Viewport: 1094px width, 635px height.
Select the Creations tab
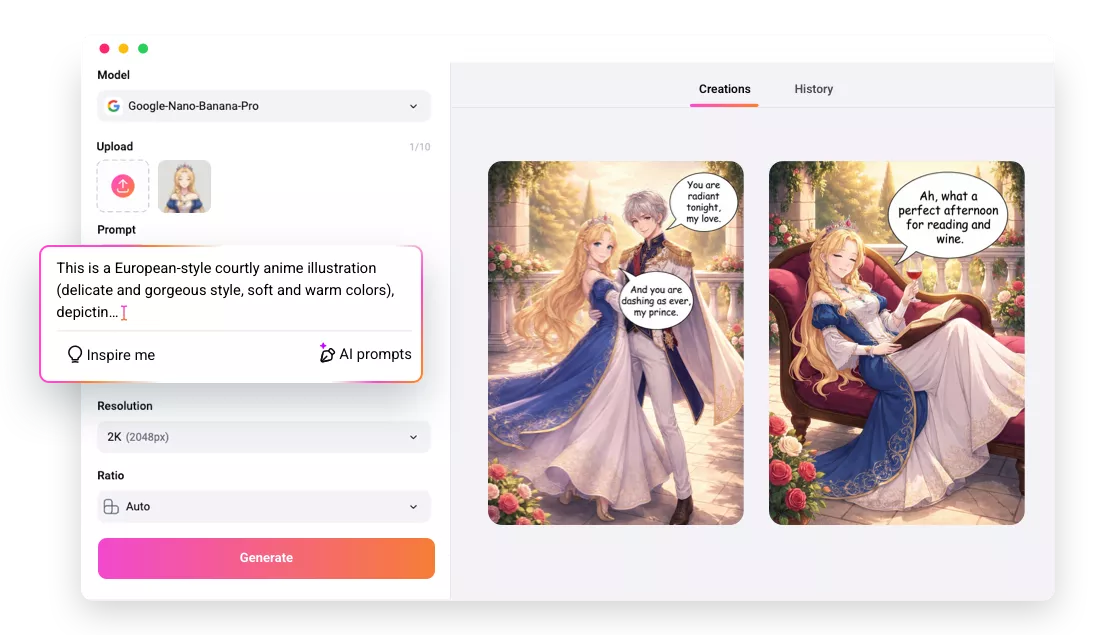click(x=724, y=89)
